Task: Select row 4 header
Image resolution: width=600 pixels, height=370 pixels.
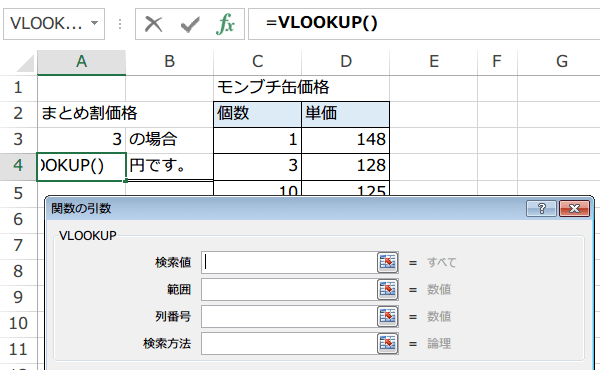Action: click(18, 166)
